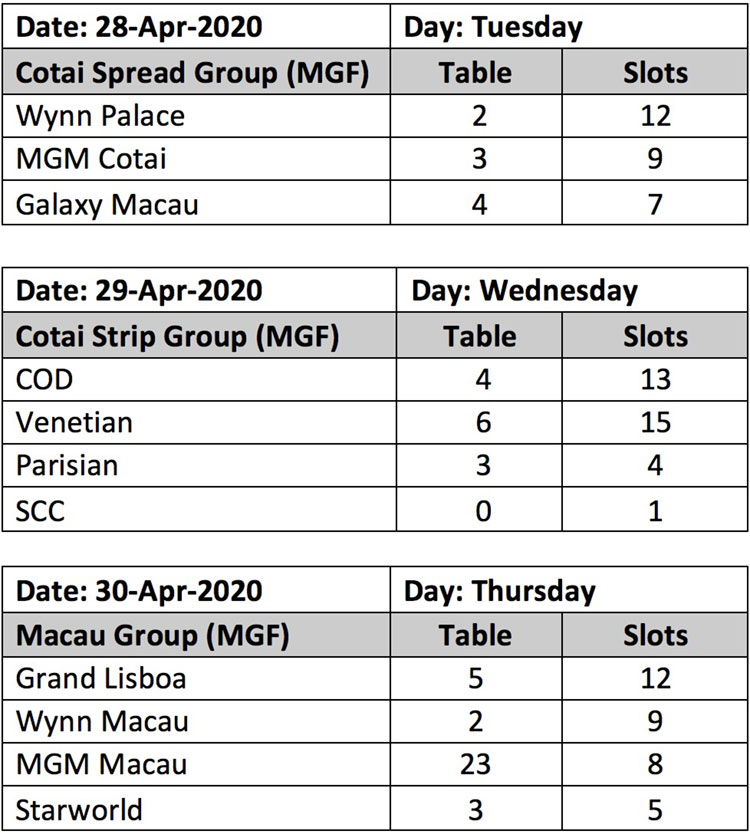Viewport: 750px width, 834px height.
Task: Click Wynn Palace slots value 12
Action: coord(655,116)
